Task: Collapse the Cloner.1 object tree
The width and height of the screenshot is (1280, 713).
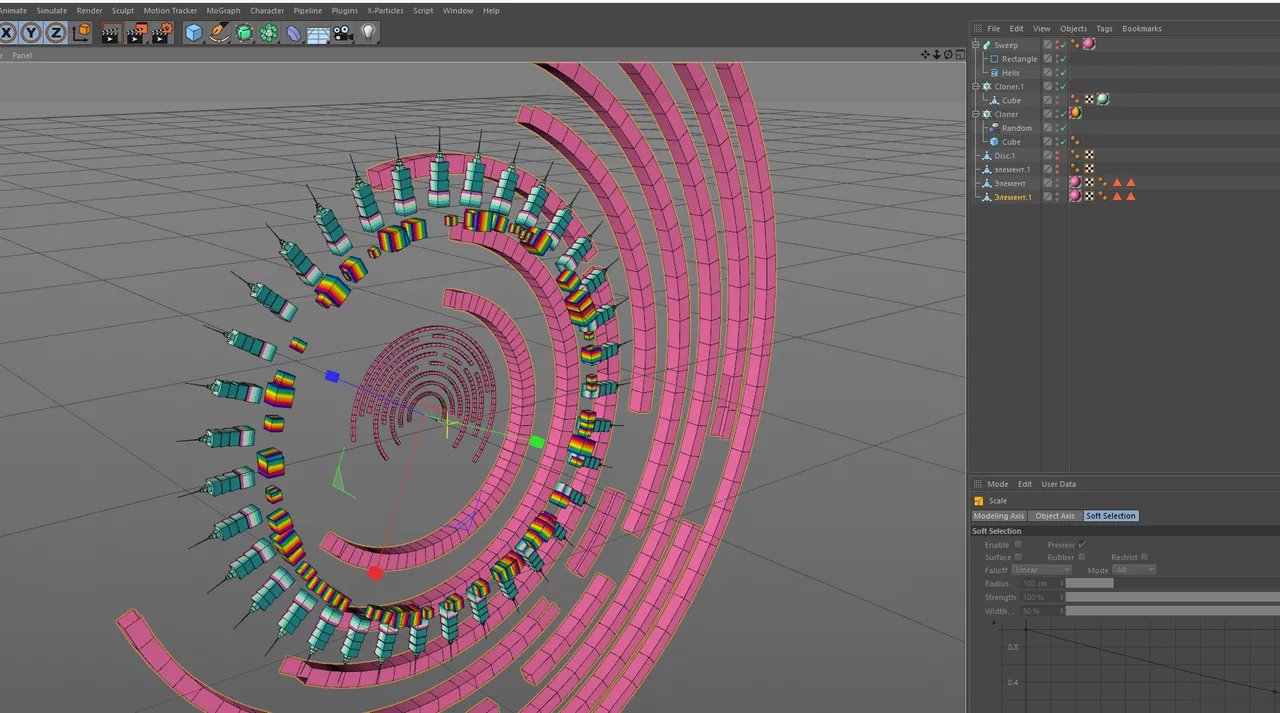Action: coord(976,86)
